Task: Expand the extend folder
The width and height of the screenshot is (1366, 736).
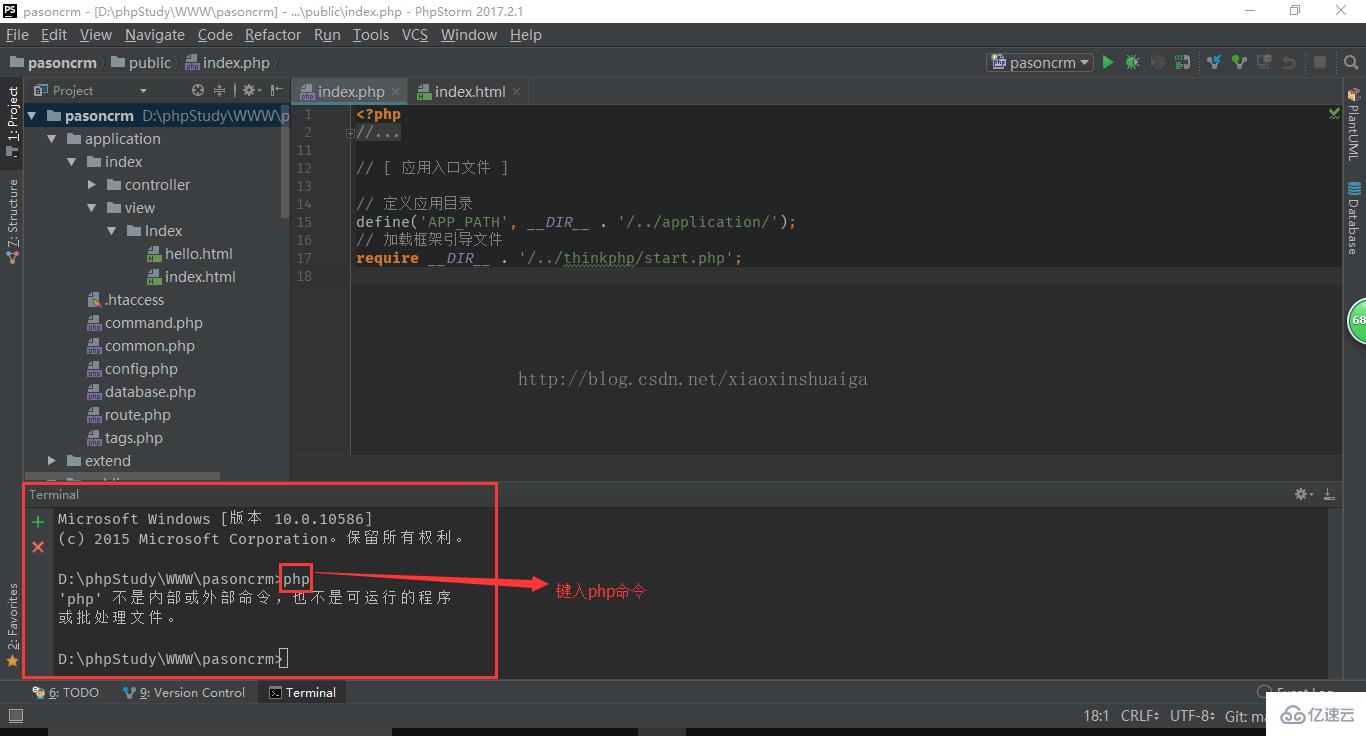Action: coord(52,461)
